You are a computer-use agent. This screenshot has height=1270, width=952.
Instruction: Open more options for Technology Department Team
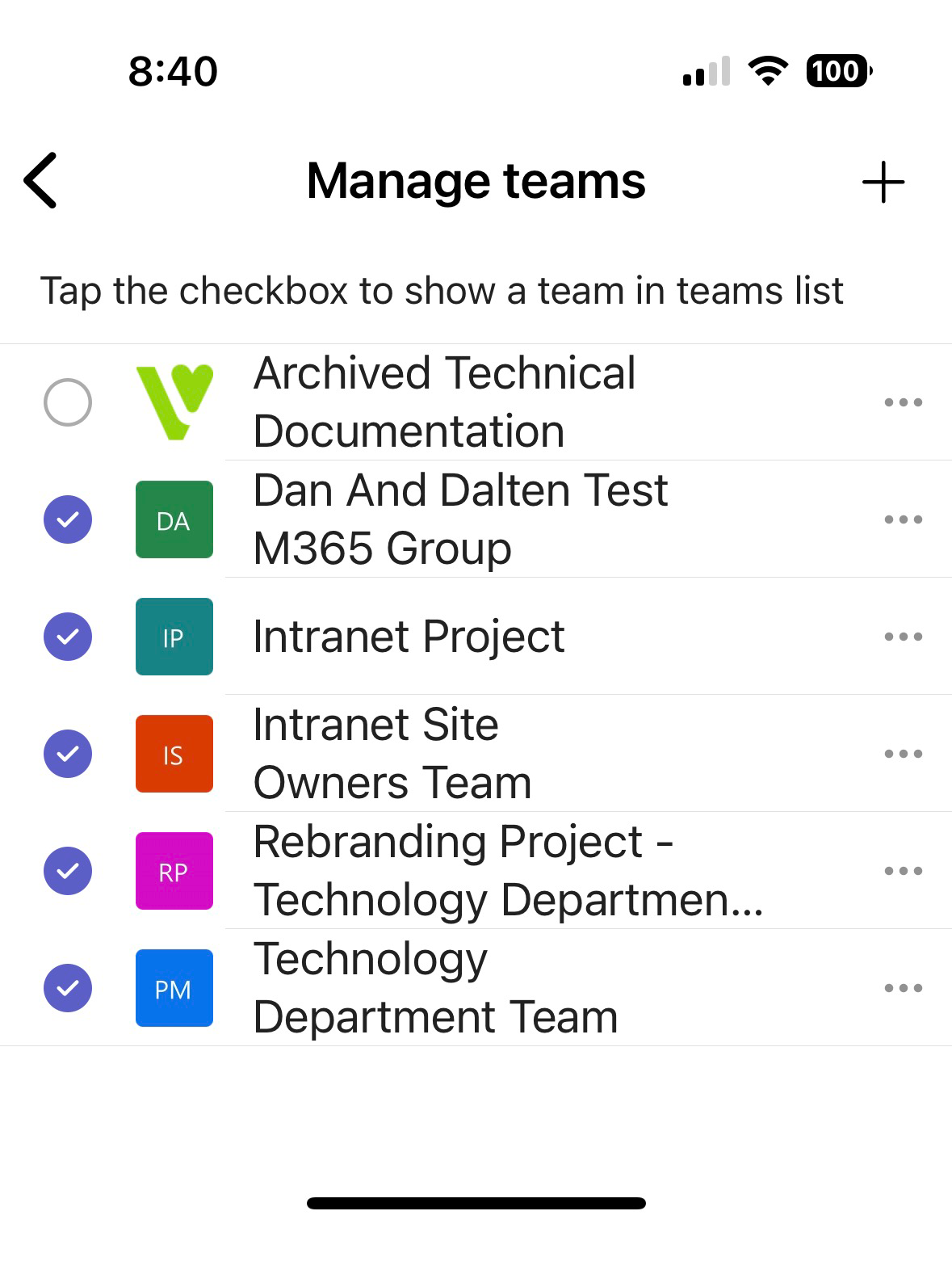point(903,988)
